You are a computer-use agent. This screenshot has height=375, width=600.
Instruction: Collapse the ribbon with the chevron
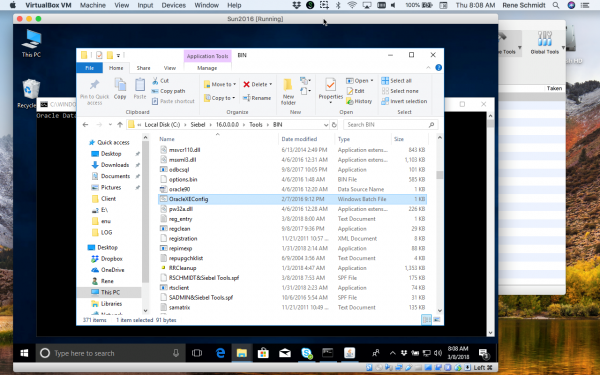coord(428,68)
